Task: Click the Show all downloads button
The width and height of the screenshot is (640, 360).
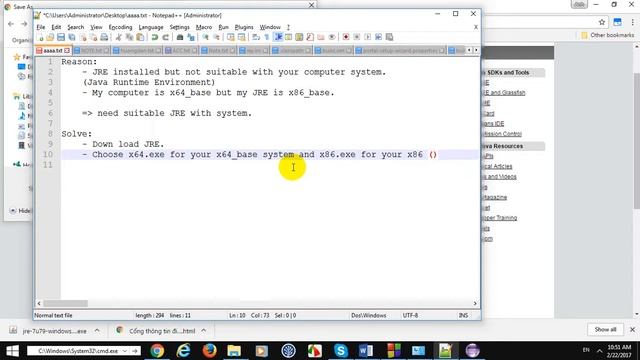Action: [x=605, y=329]
